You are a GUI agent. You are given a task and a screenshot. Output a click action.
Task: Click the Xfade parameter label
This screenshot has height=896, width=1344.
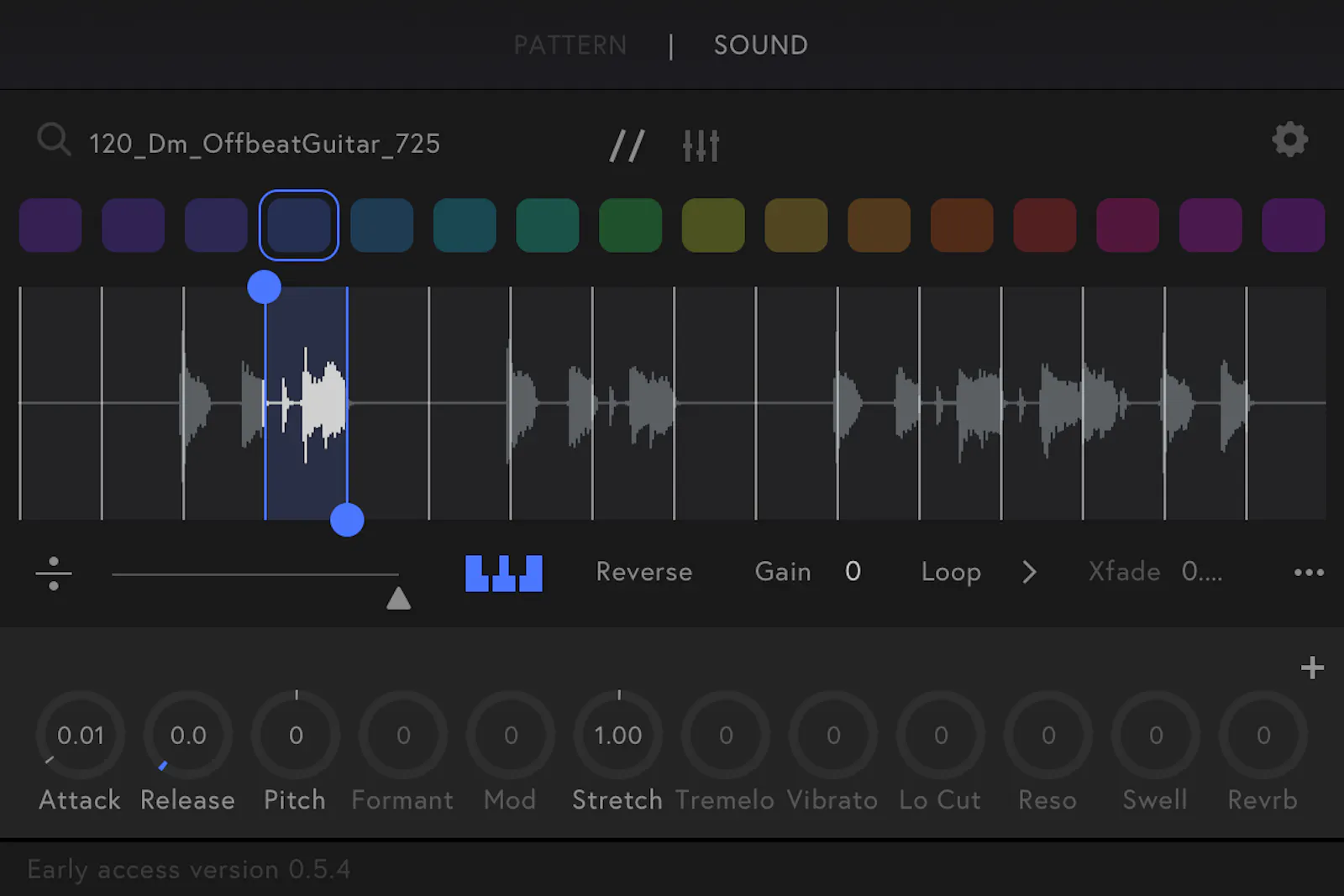[1124, 572]
